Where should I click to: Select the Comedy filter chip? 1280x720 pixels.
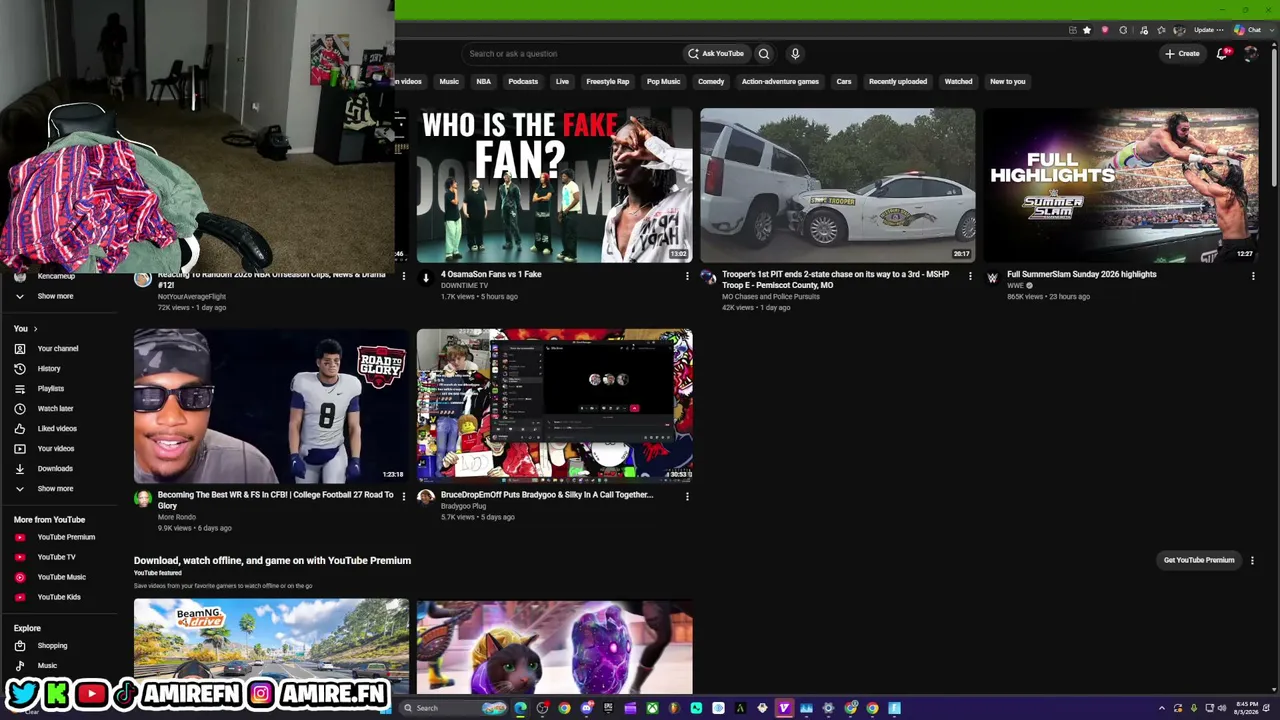[x=711, y=82]
